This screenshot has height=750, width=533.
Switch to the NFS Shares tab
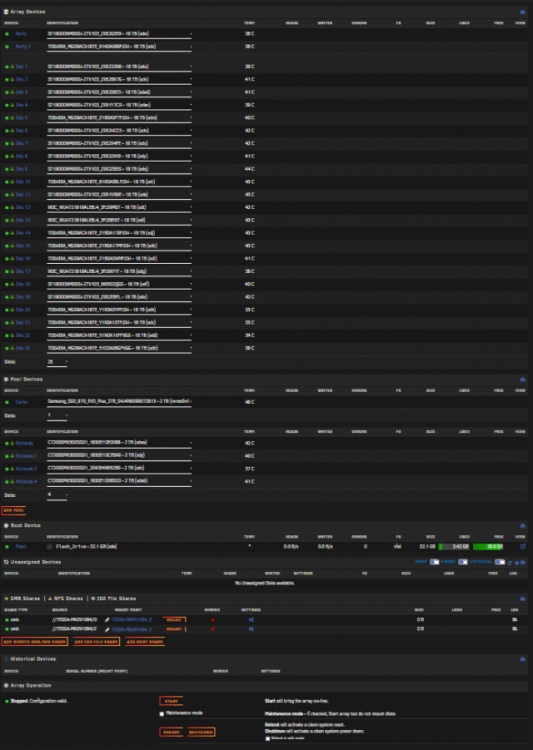coord(65,599)
